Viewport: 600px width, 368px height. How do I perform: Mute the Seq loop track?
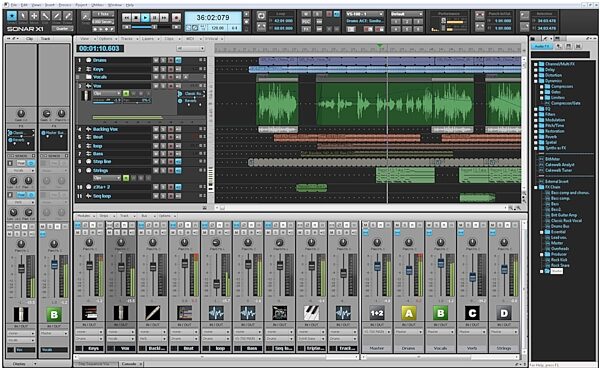point(156,196)
